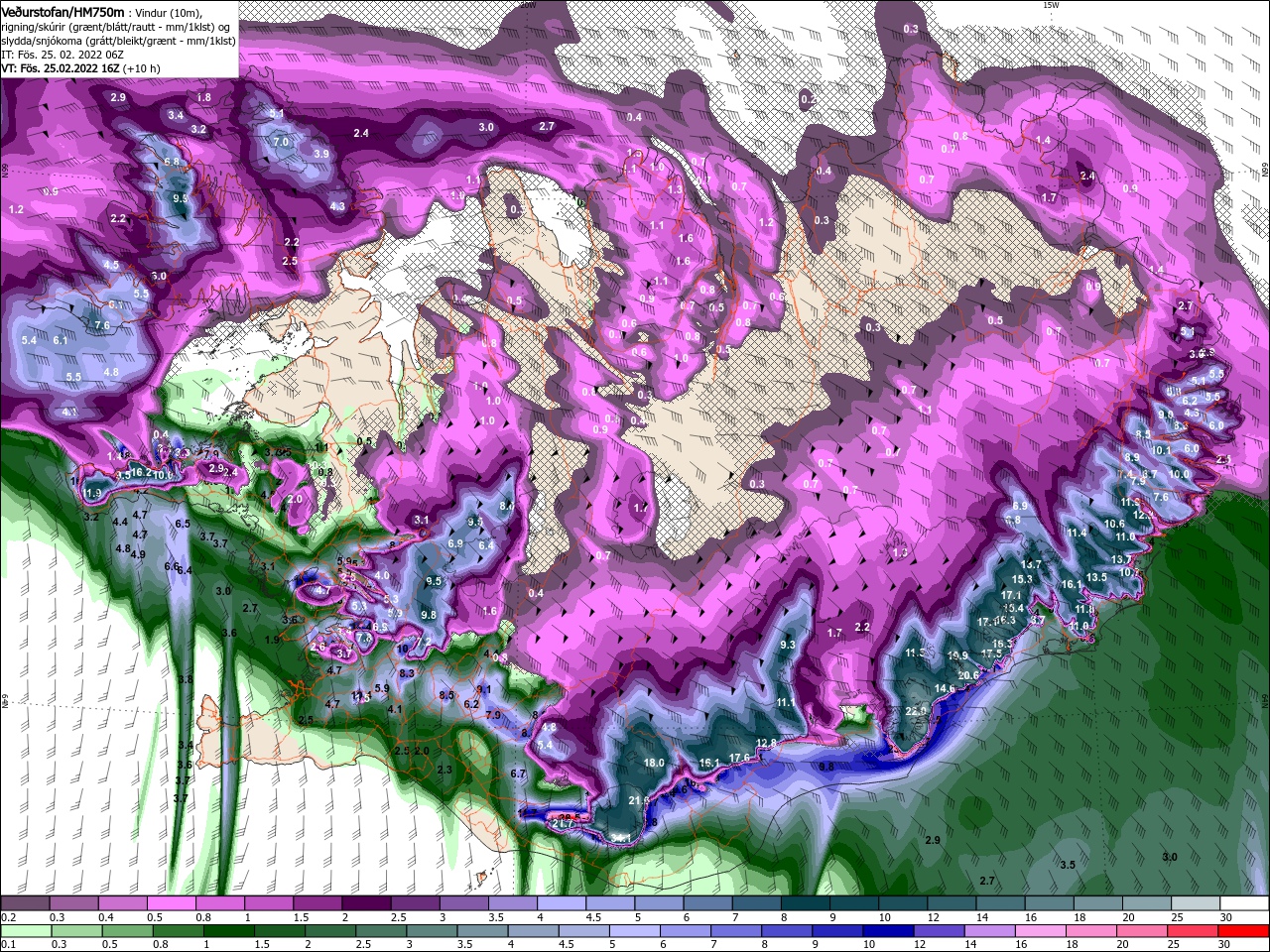Viewport: 1270px width, 952px height.
Task: Click the 0.1 label on the rain scale
Action: pyautogui.click(x=8, y=945)
